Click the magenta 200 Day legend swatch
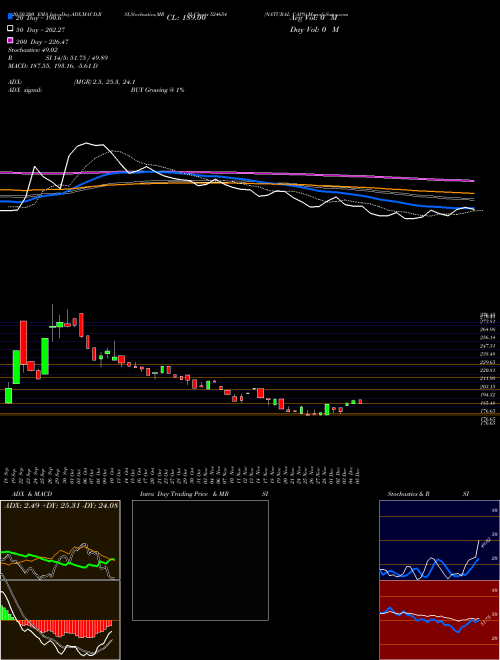The image size is (500, 660). tap(10, 41)
